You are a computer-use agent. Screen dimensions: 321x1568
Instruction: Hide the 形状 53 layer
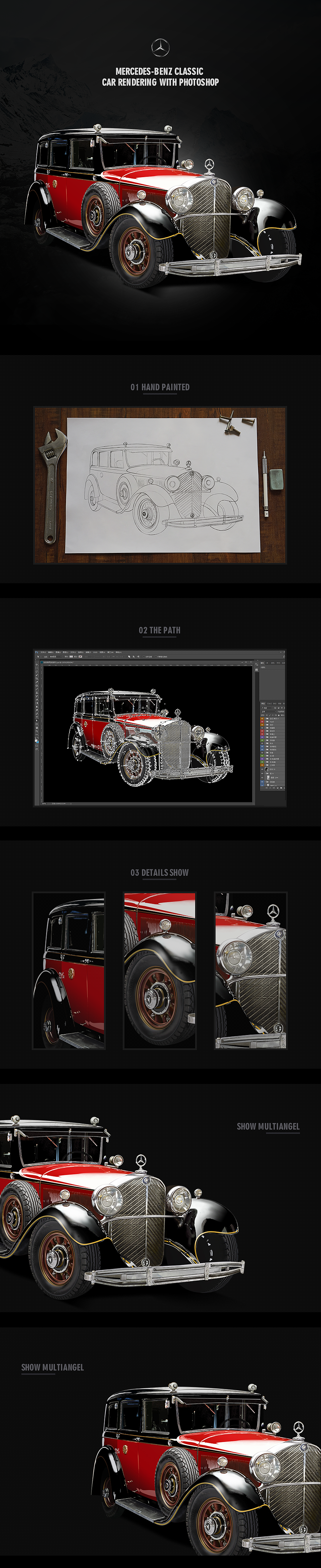263,770
